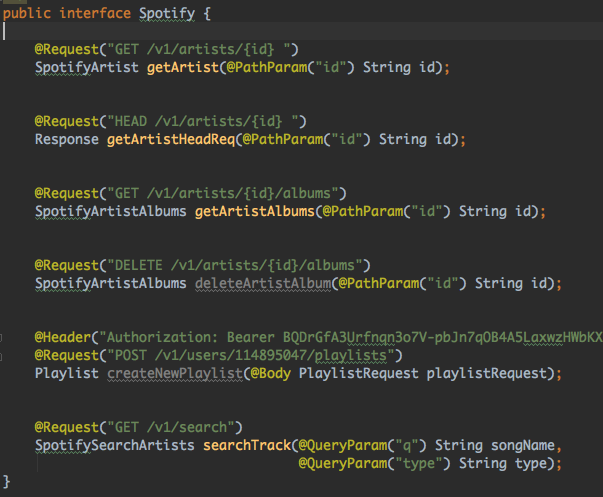Image resolution: width=603 pixels, height=497 pixels.
Task: Collapse the fold marker beside the @Header annotation
Action: point(1,338)
